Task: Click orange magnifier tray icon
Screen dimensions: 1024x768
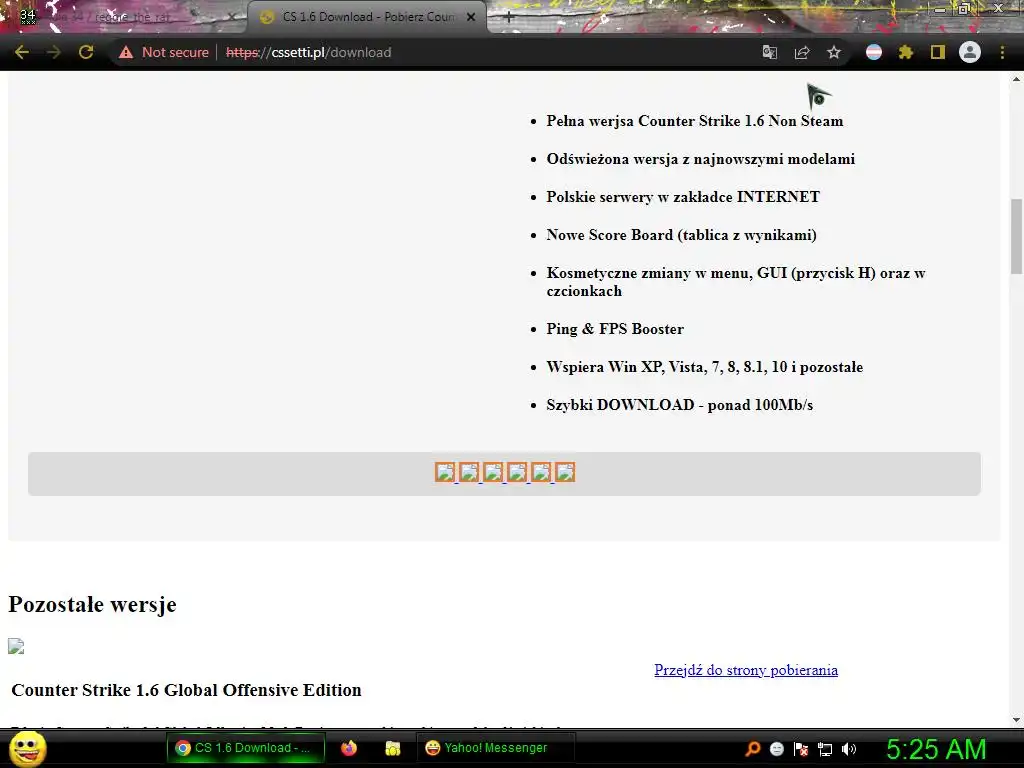Action: click(x=753, y=749)
